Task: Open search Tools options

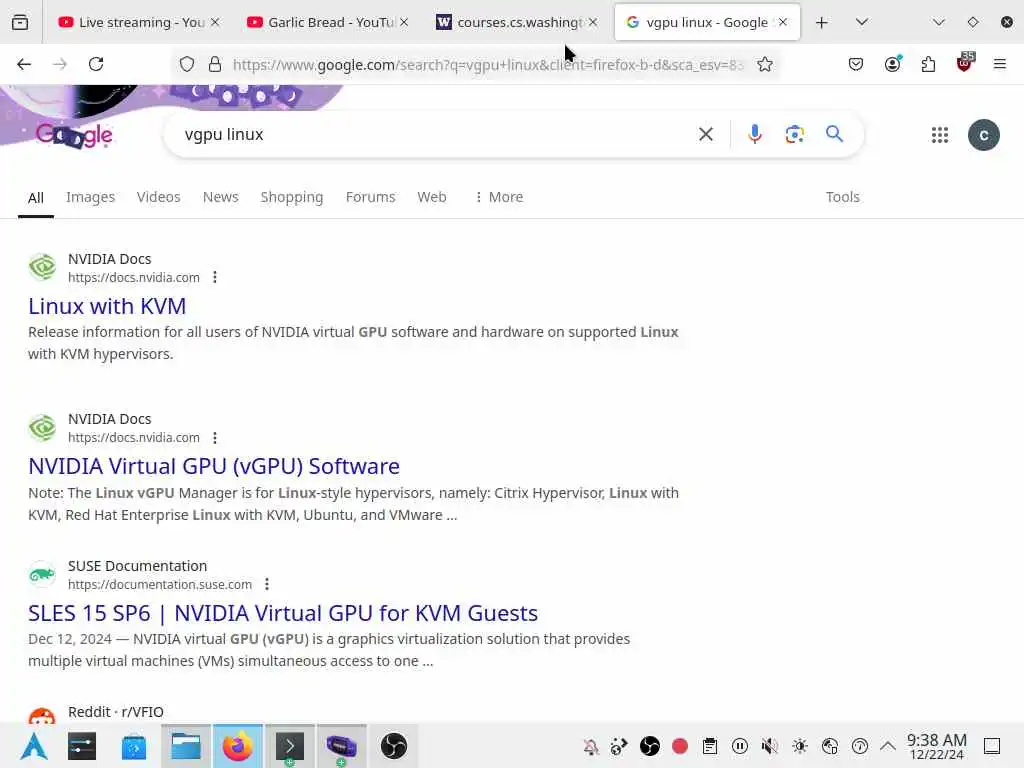Action: (x=842, y=197)
